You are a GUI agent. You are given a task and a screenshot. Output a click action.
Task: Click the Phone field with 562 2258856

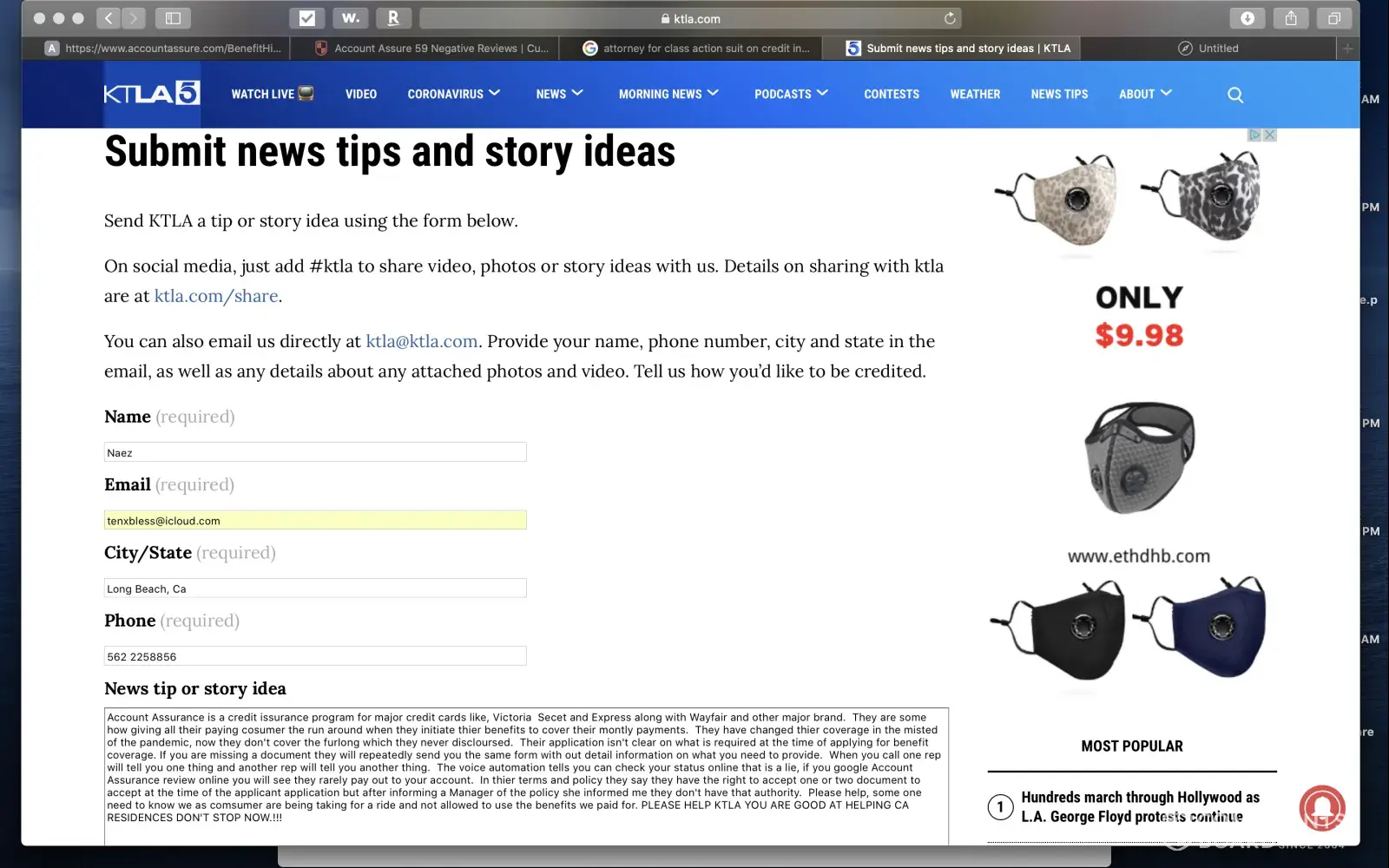click(315, 656)
